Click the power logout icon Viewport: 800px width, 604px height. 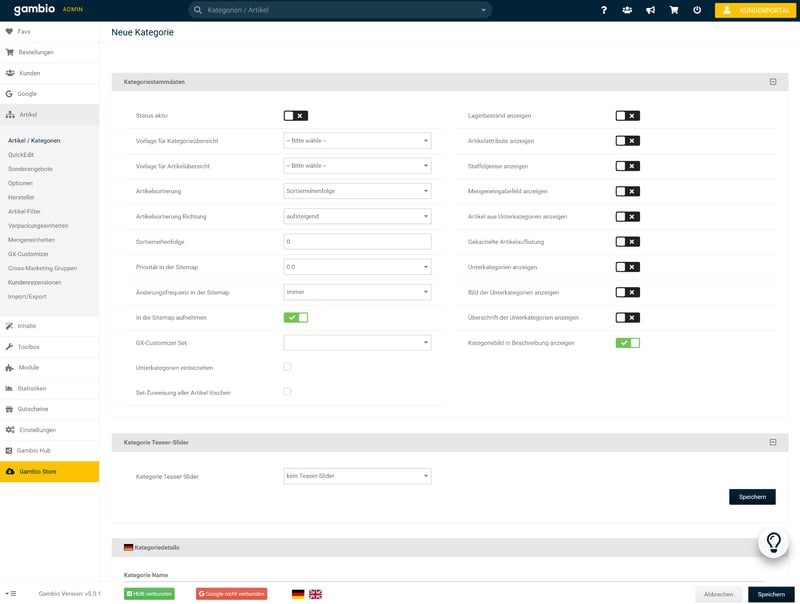[696, 10]
